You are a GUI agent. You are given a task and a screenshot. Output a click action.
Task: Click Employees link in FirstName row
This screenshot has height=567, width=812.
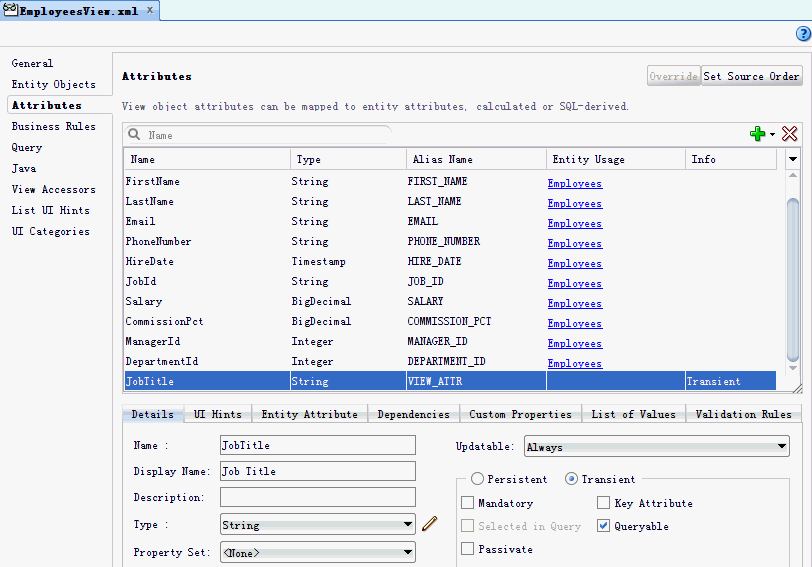(x=575, y=183)
